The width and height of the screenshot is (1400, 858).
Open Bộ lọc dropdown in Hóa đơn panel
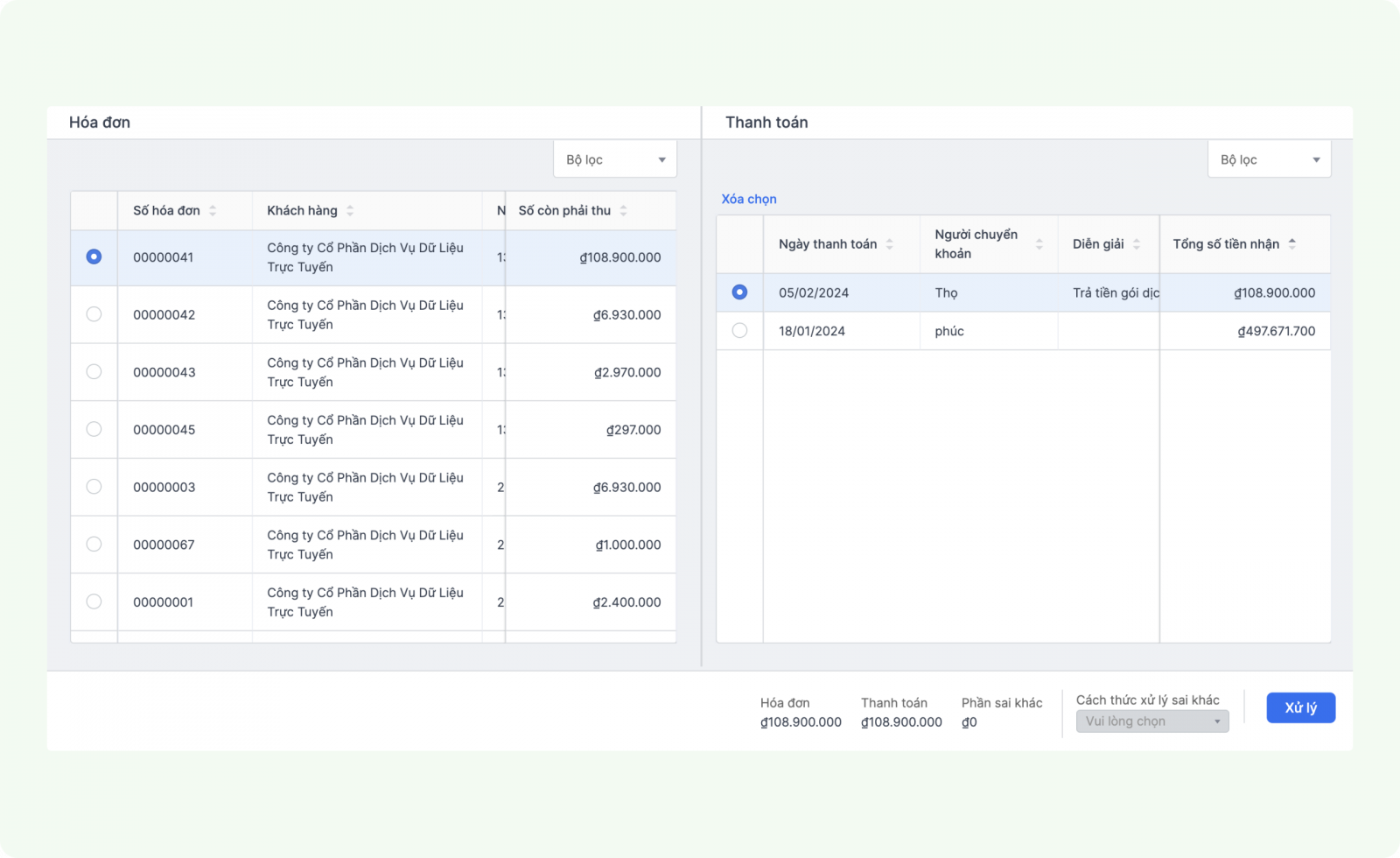tap(615, 159)
